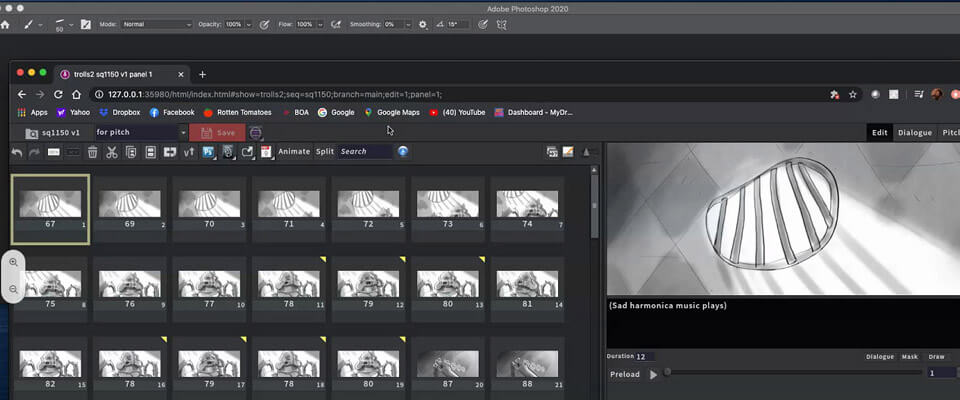Click the playback progress slider handle
The width and height of the screenshot is (960, 400).
tap(667, 372)
